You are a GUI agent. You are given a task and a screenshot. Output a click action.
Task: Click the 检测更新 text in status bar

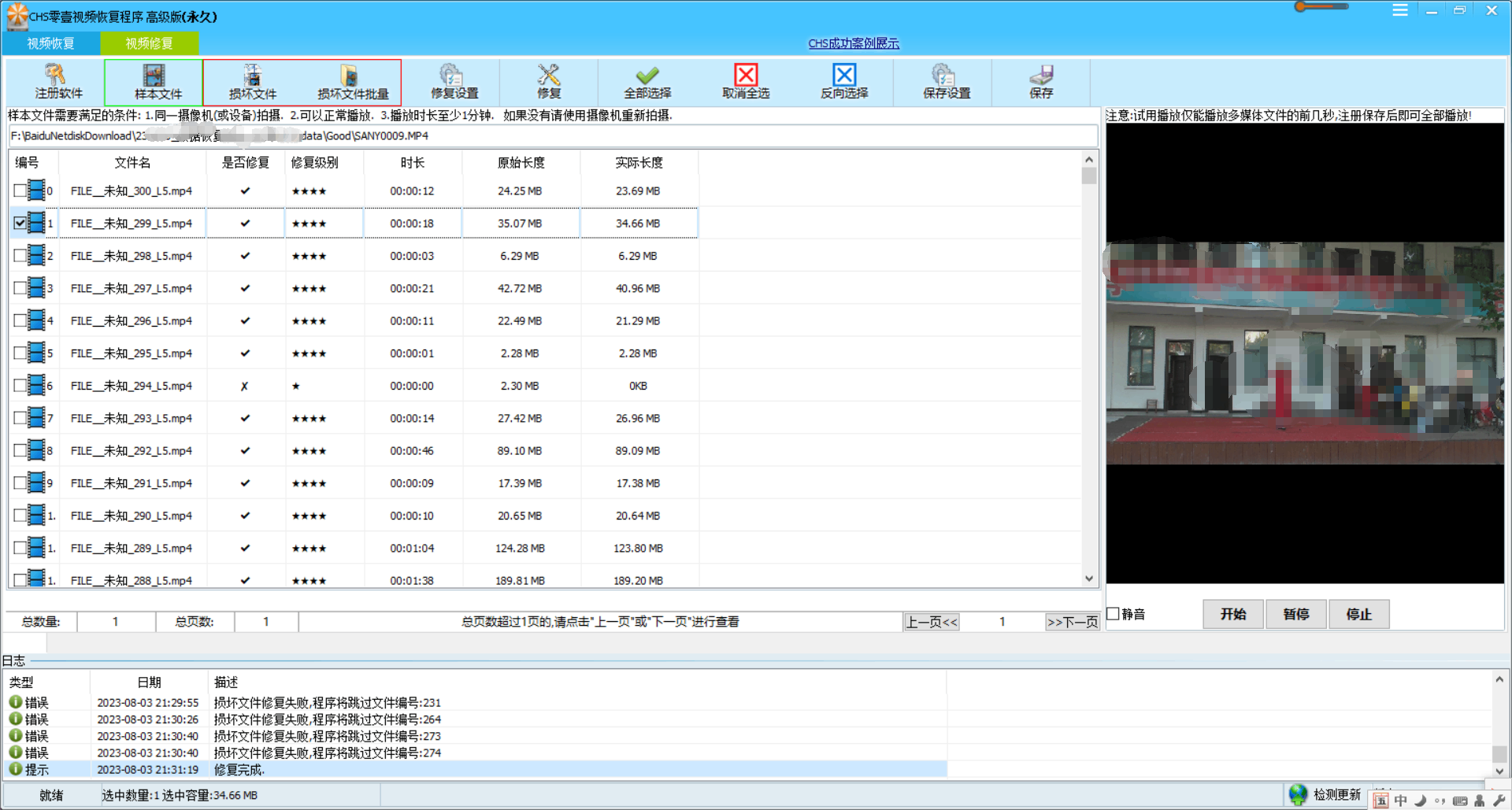click(x=1337, y=794)
